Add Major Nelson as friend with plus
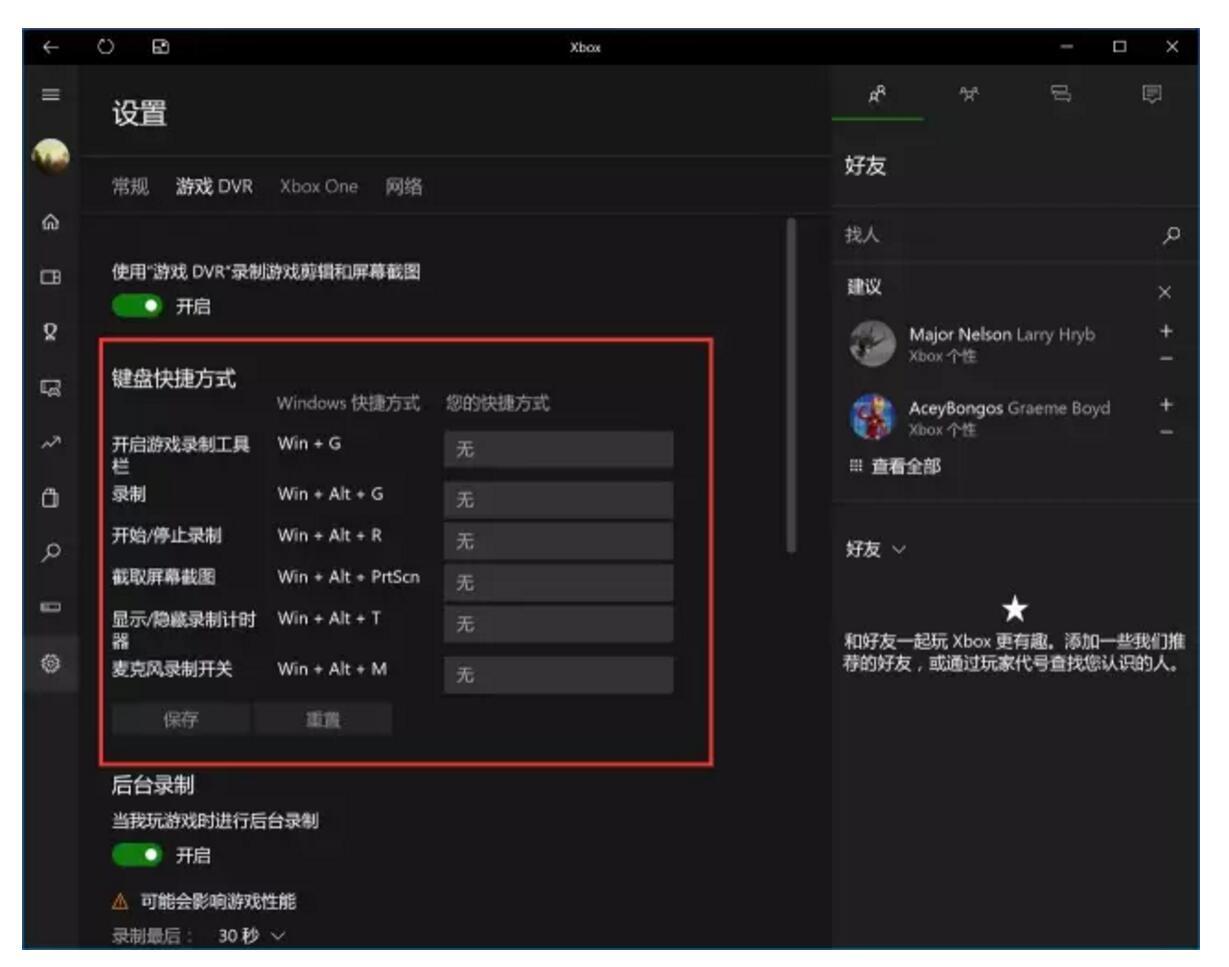The image size is (1229, 967). (x=1166, y=333)
